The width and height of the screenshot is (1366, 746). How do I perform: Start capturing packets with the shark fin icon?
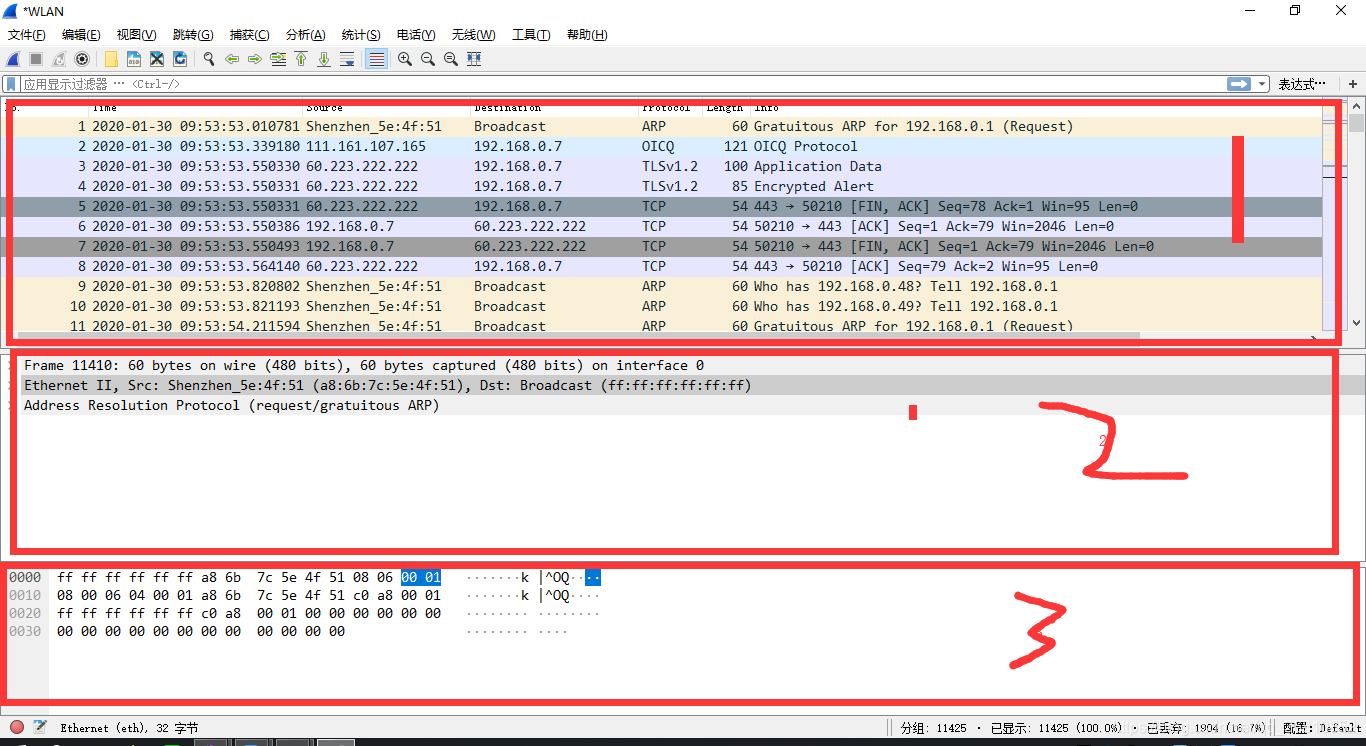[x=14, y=59]
